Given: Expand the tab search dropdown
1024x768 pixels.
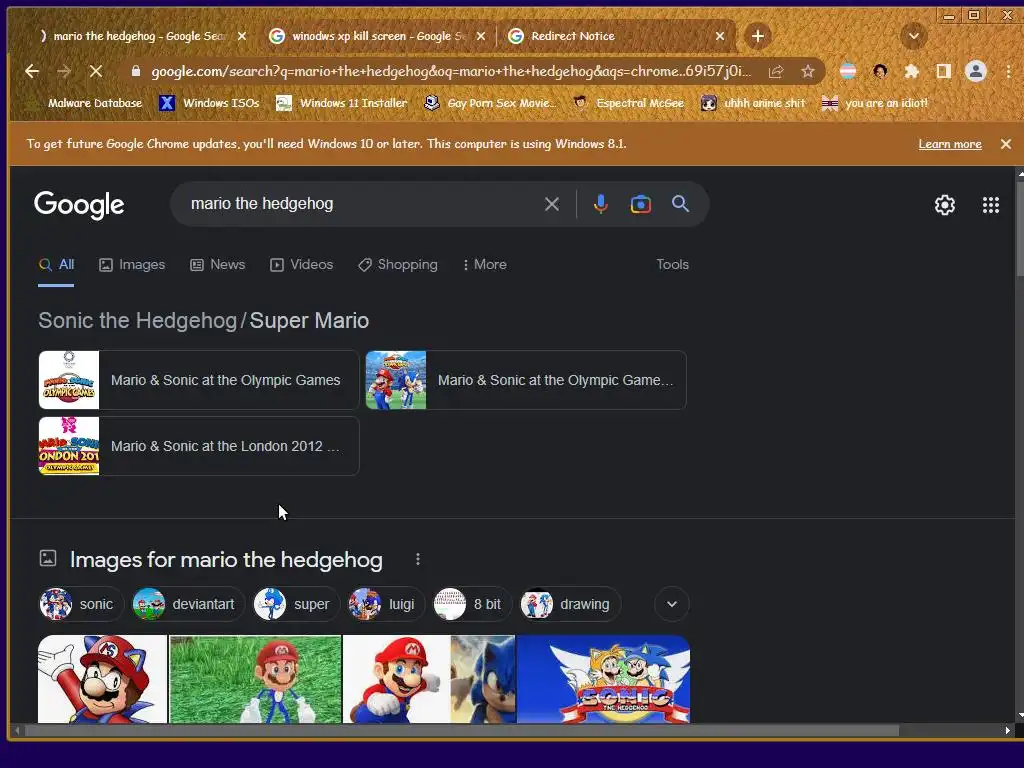Looking at the screenshot, I should coord(914,36).
